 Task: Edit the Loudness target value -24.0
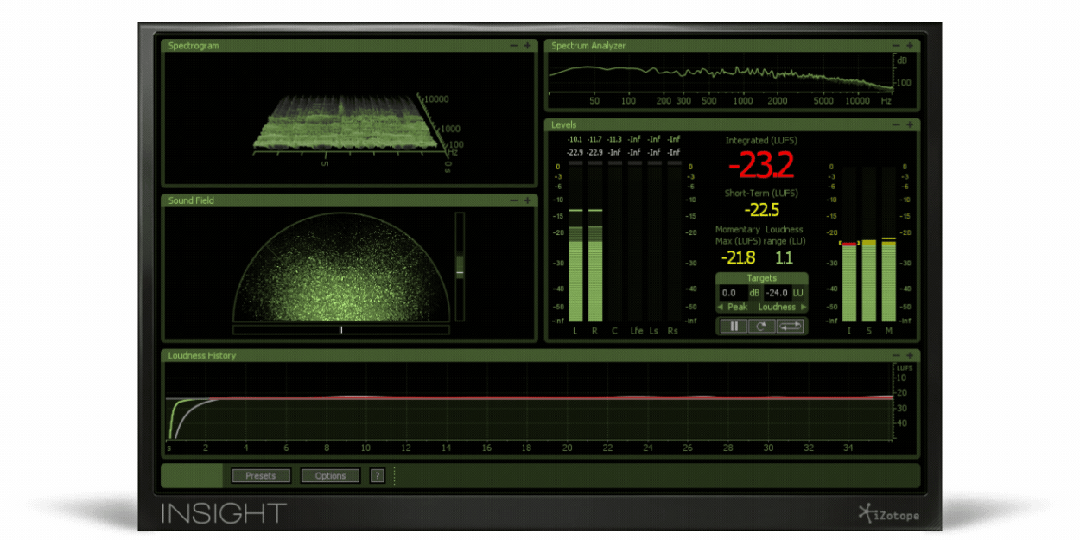(777, 292)
